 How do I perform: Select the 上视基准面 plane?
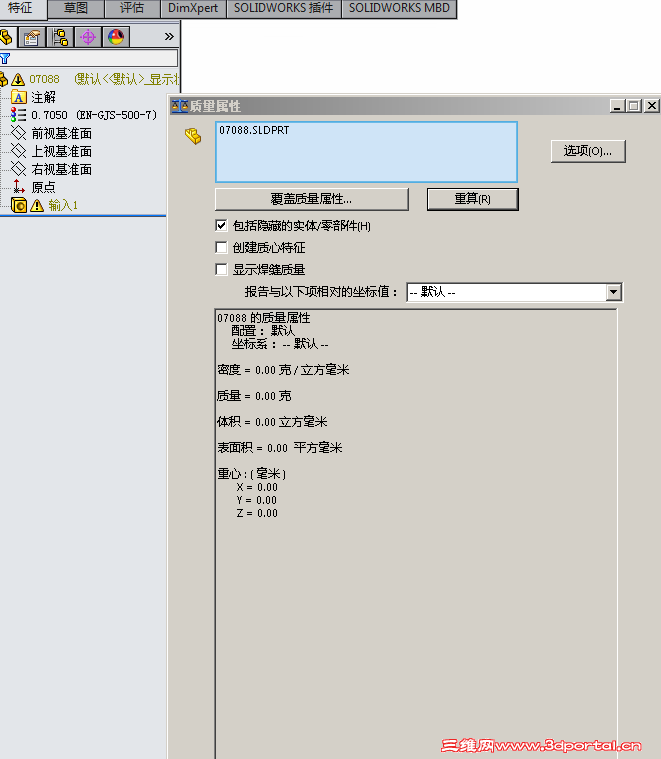[x=61, y=151]
